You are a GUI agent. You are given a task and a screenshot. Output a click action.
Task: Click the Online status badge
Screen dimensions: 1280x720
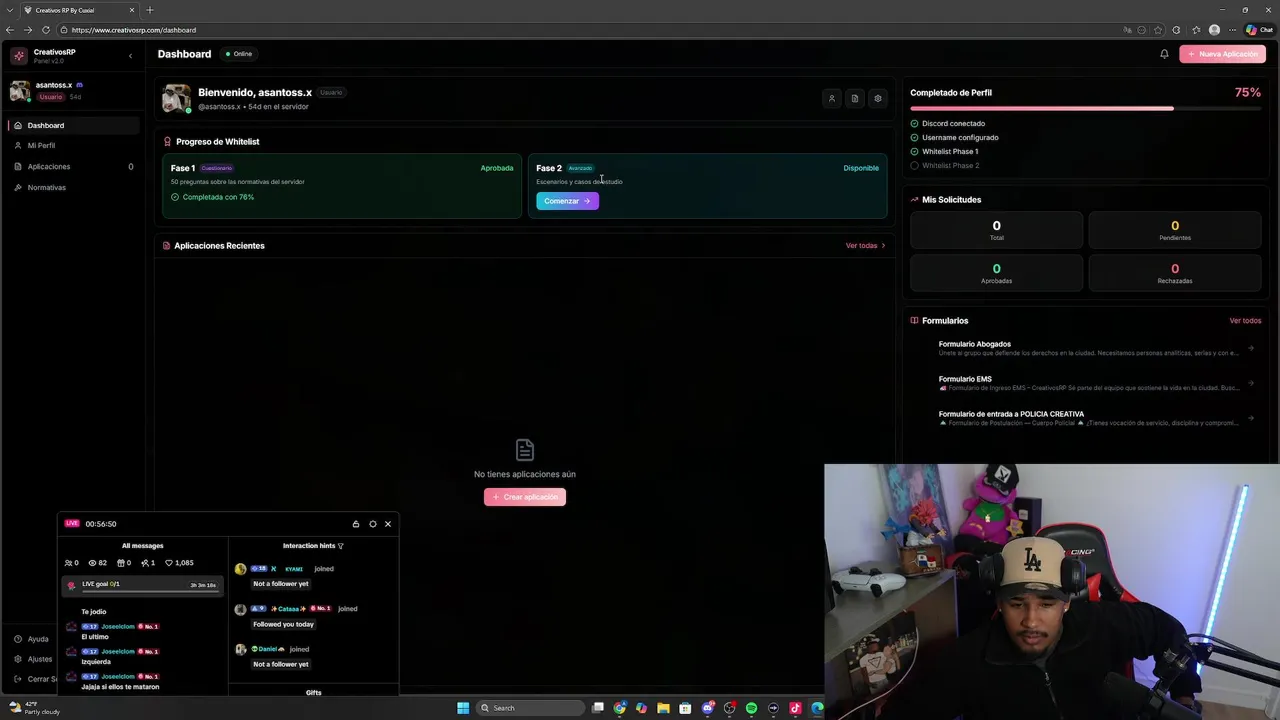pos(239,54)
